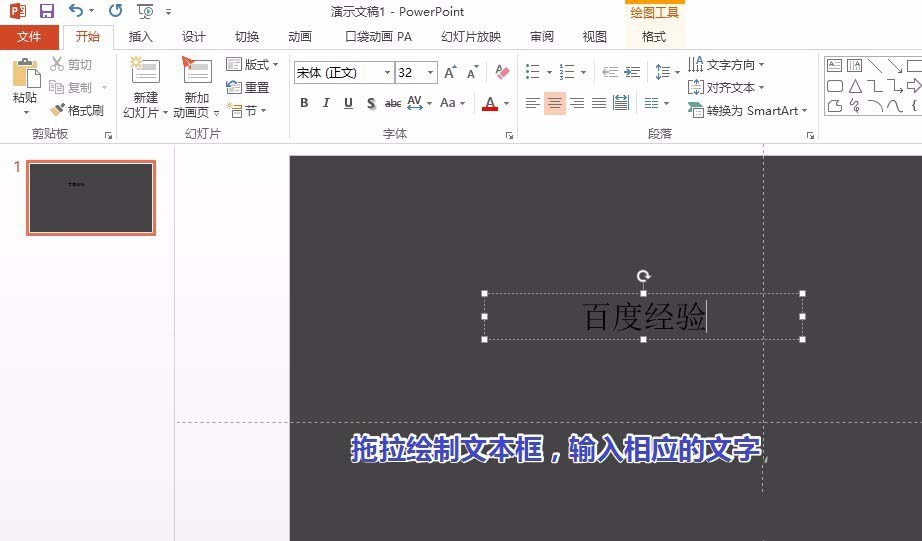Image resolution: width=922 pixels, height=541 pixels.
Task: Start slideshow from beginning icon
Action: tap(145, 11)
